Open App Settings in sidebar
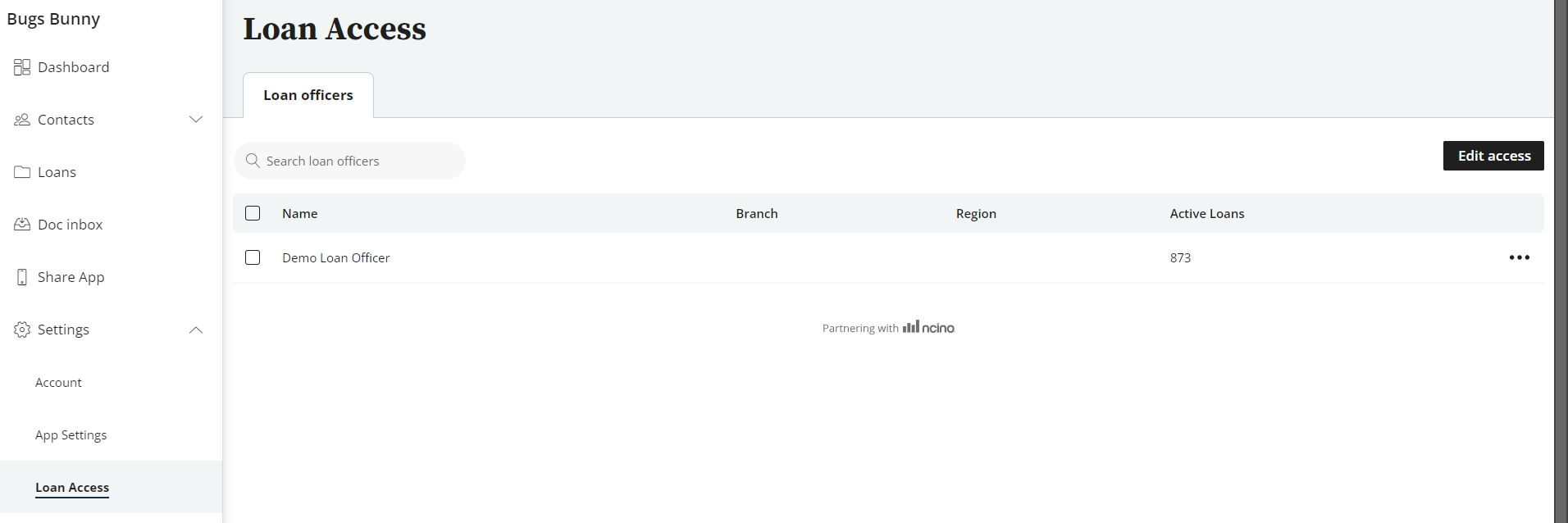Screen dimensions: 1568x523 click(x=71, y=434)
